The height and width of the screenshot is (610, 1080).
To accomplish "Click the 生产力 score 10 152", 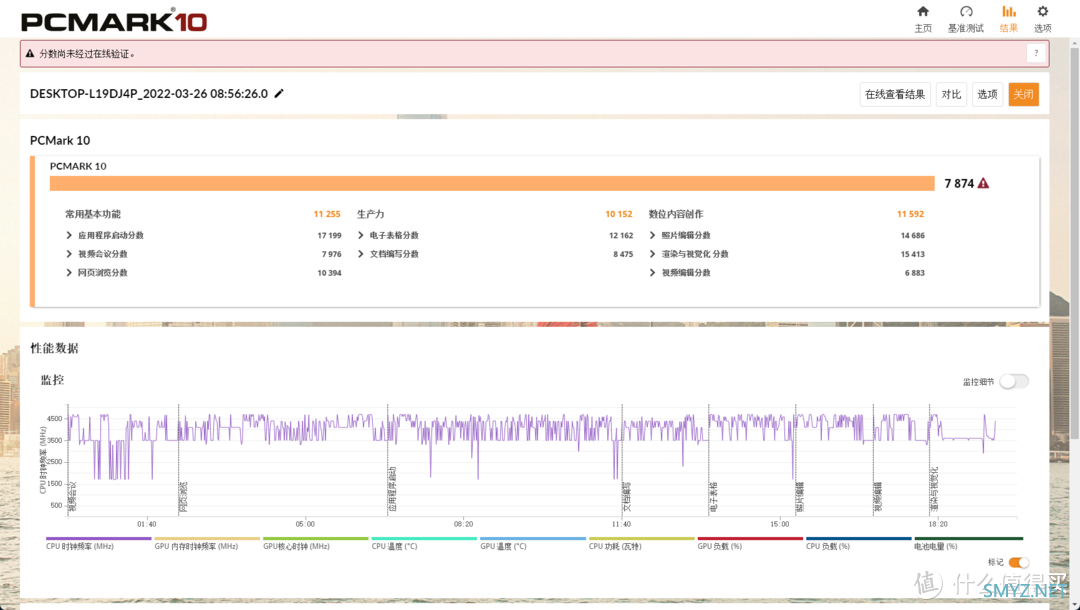I will click(619, 214).
